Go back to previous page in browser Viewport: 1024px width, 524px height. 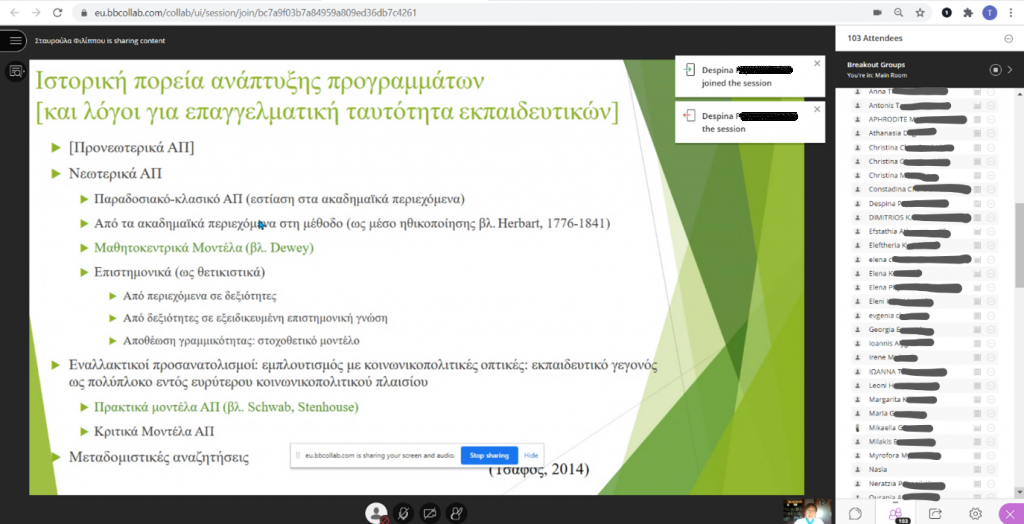(x=16, y=12)
